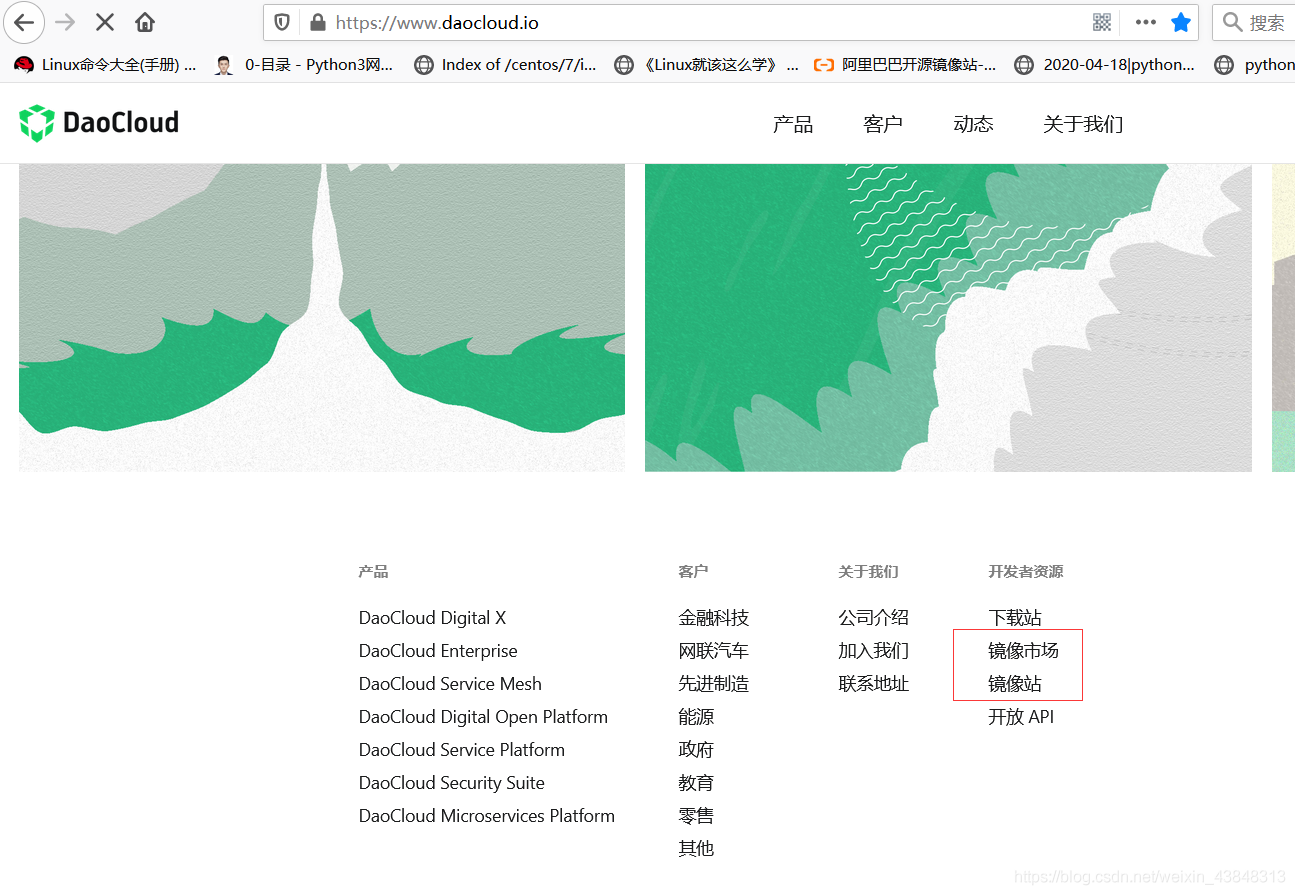This screenshot has width=1295, height=895.
Task: Open 开放 API developer link
Action: [x=1021, y=717]
